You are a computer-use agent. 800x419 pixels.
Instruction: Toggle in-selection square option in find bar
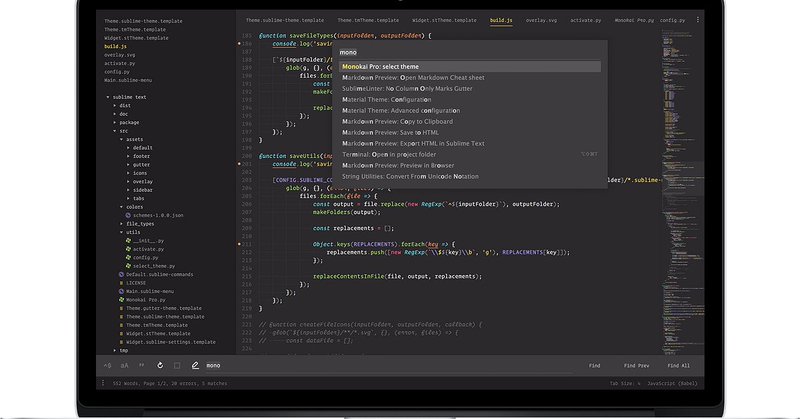(x=177, y=365)
